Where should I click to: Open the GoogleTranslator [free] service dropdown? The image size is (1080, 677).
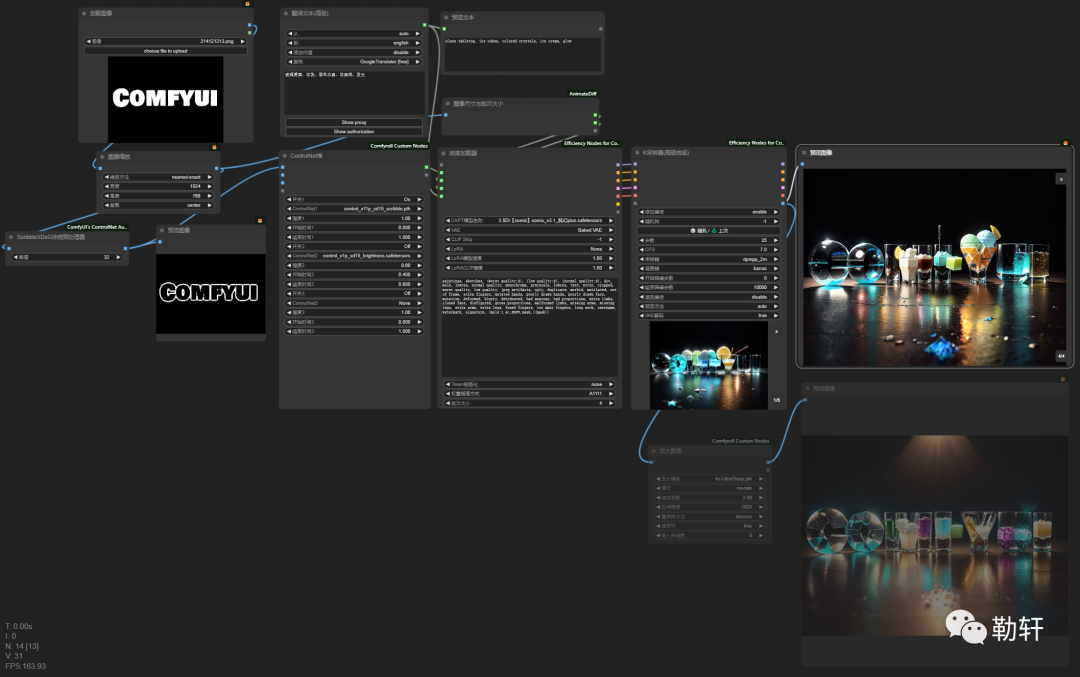pos(354,61)
